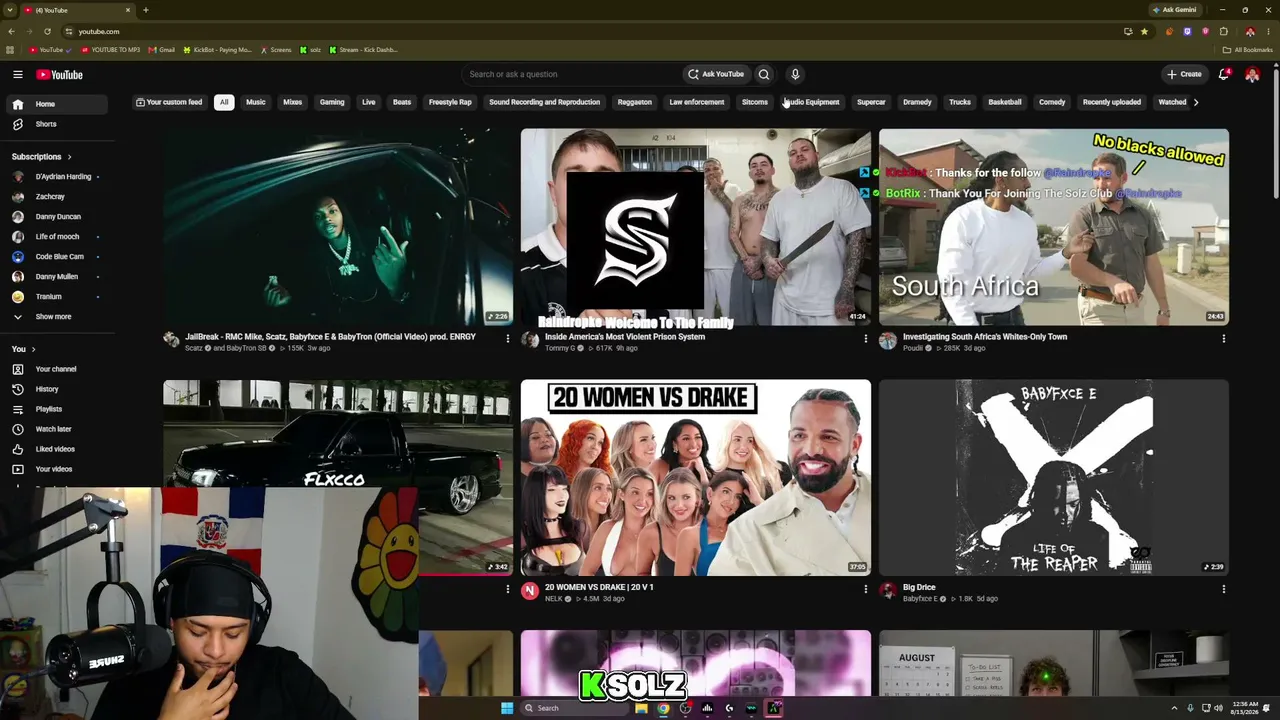The image size is (1280, 720).
Task: Expand the Subscriptions section chevron
Action: 69,157
